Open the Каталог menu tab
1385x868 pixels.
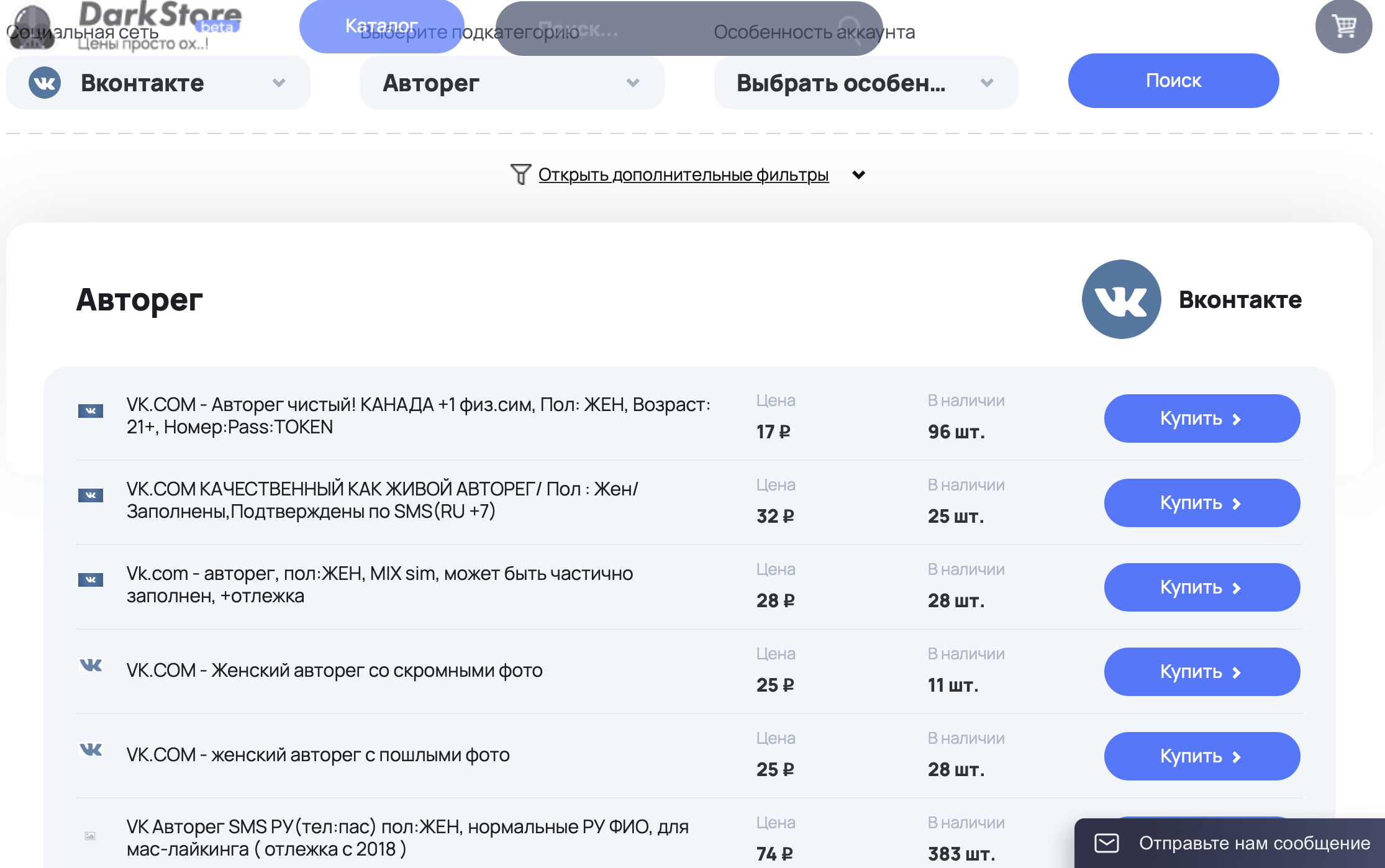(x=381, y=25)
